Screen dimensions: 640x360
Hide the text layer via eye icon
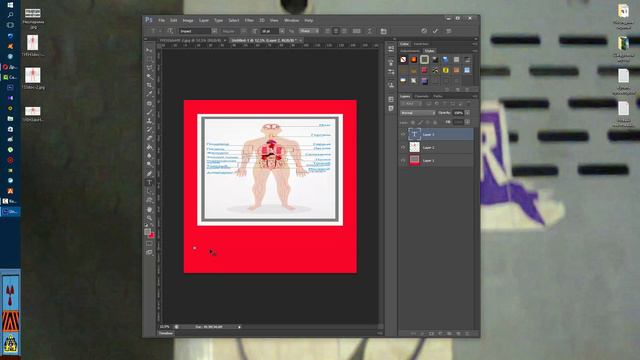point(403,134)
